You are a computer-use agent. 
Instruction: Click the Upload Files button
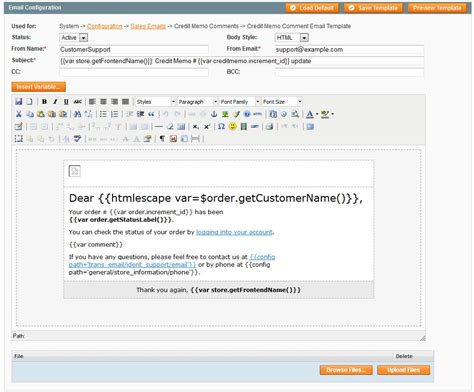[403, 370]
